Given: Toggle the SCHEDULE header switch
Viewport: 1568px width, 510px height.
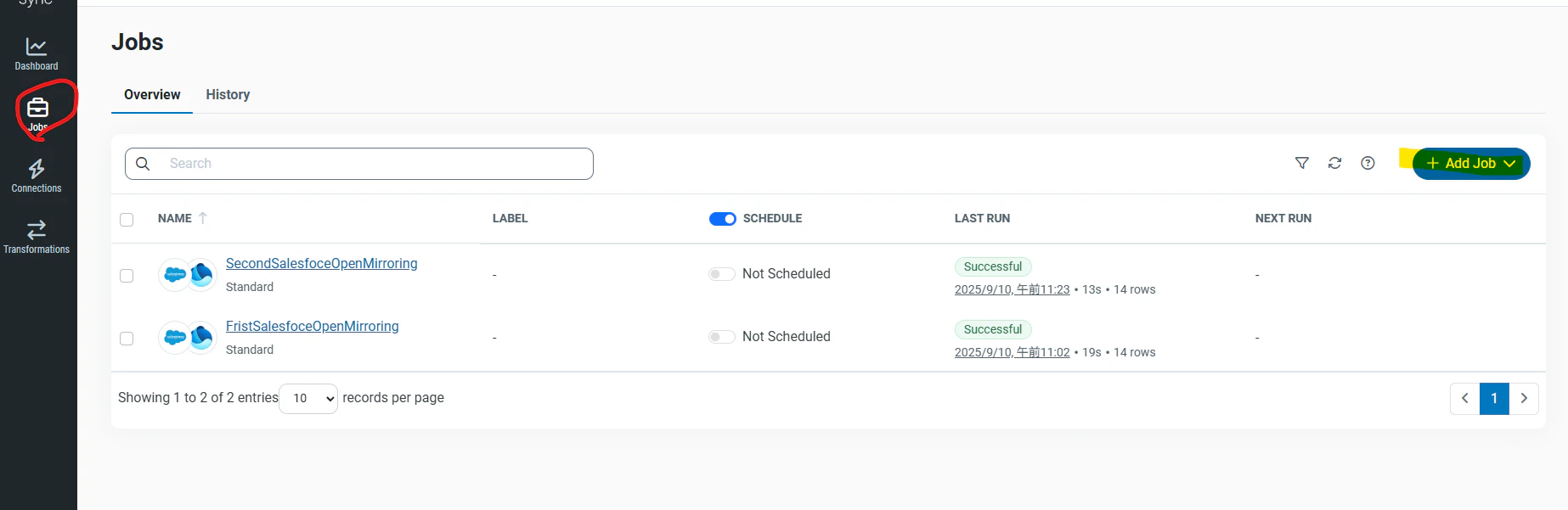Looking at the screenshot, I should click(723, 219).
